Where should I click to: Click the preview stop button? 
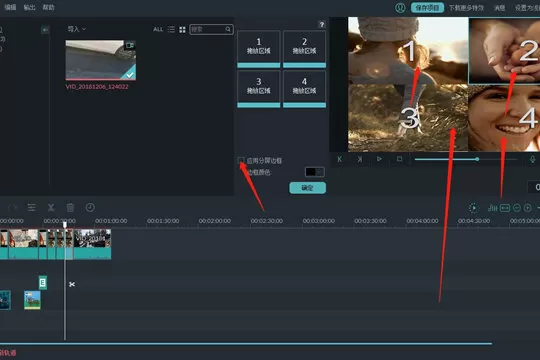(399, 159)
